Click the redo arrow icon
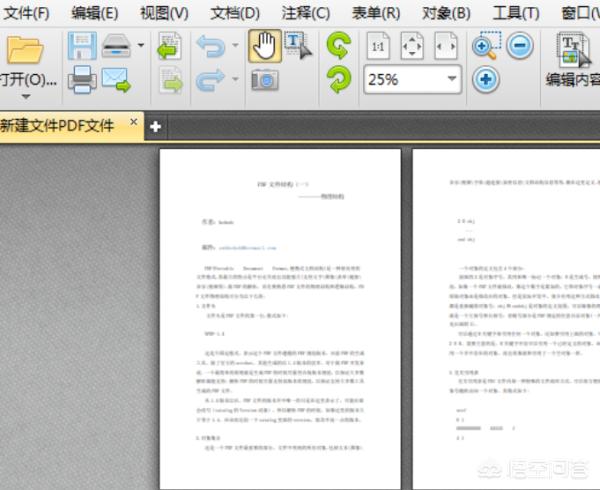 point(210,80)
